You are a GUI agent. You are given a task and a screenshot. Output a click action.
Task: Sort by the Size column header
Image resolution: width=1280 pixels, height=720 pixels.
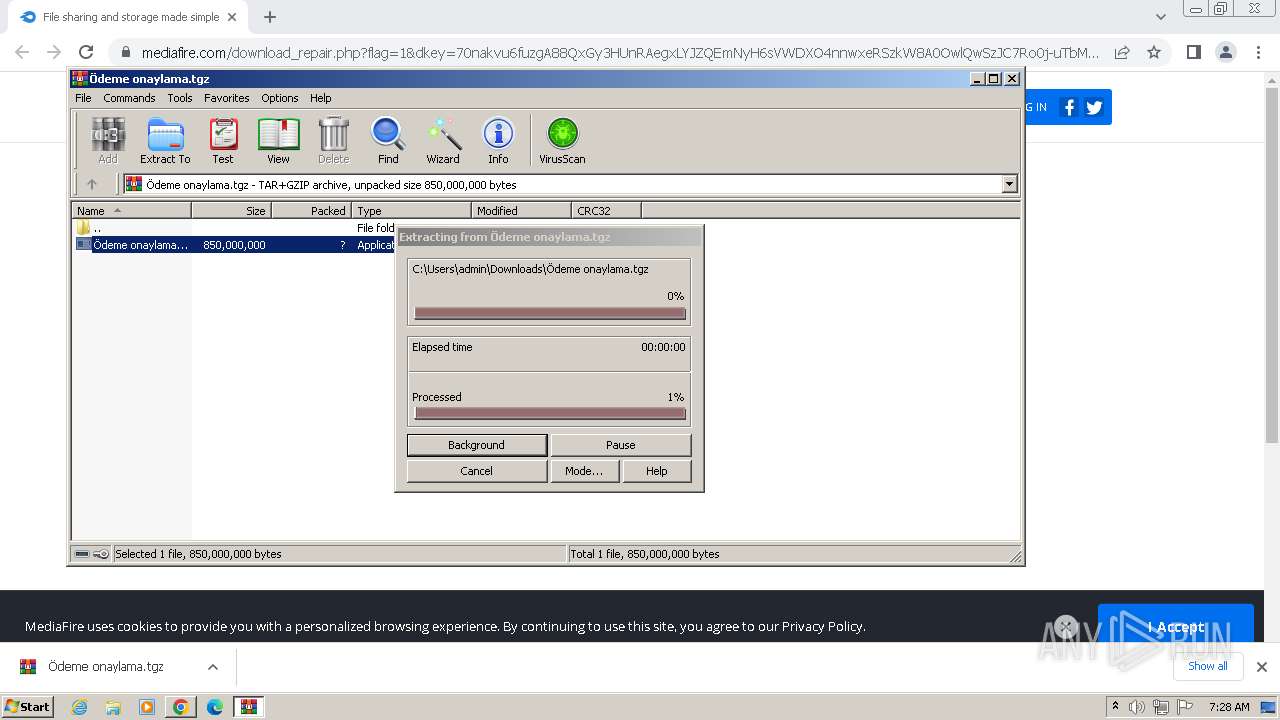[x=232, y=210]
